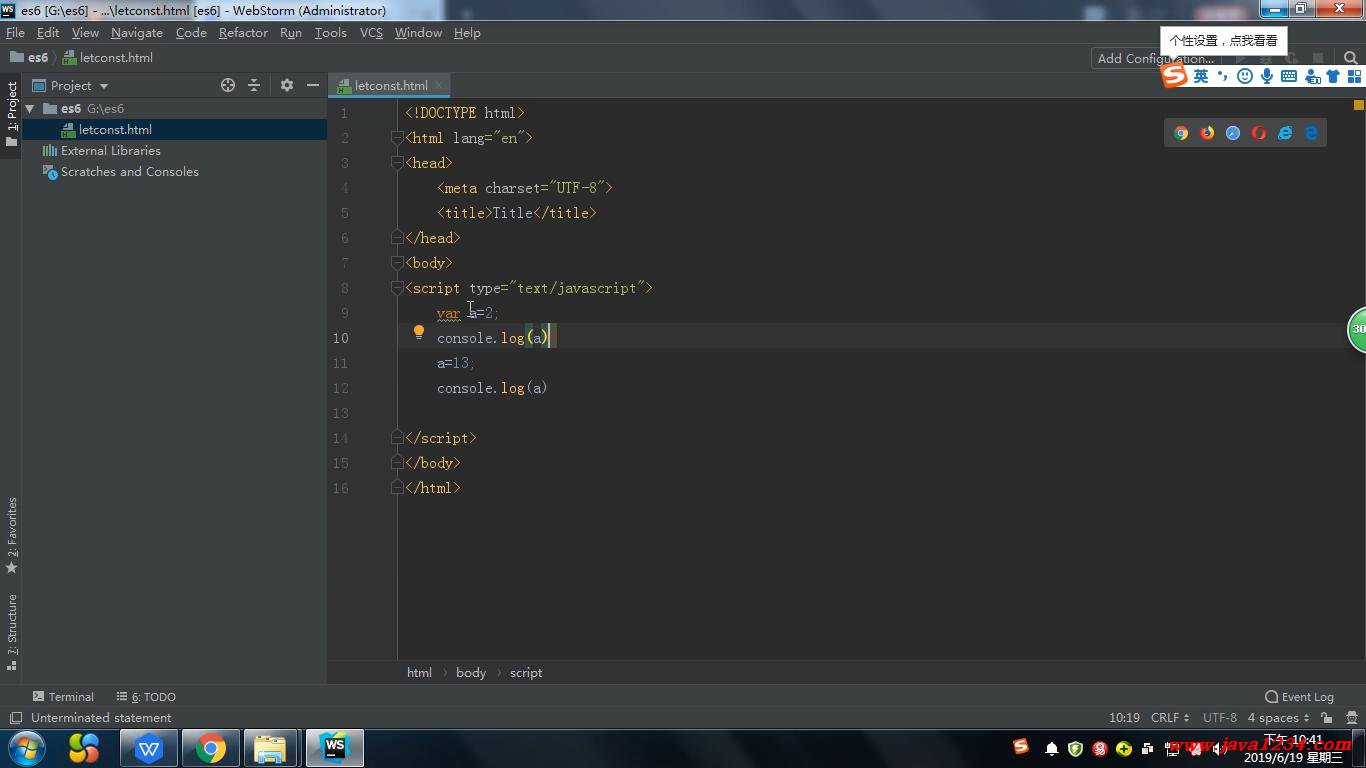Click Add Configuration button

click(1155, 58)
